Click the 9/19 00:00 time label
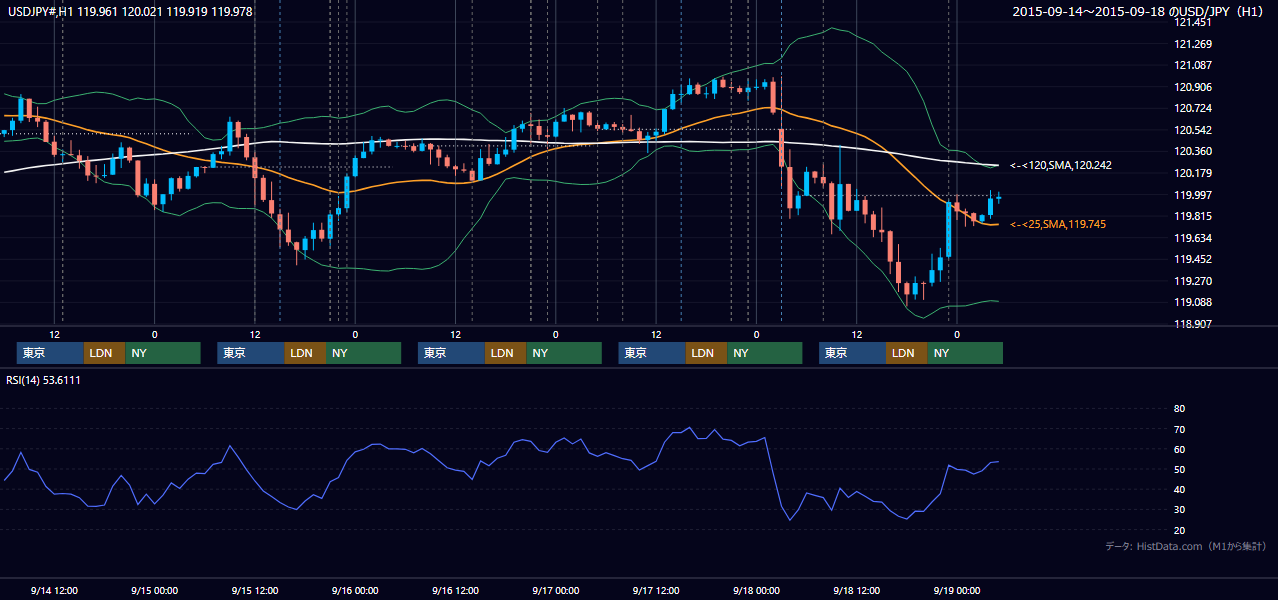The height and width of the screenshot is (600, 1278). 957,590
